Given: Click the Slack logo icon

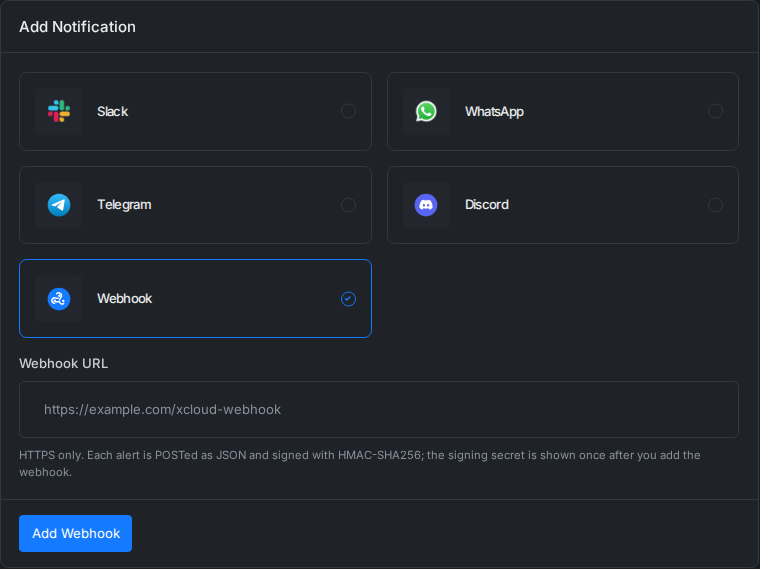Looking at the screenshot, I should [x=59, y=111].
